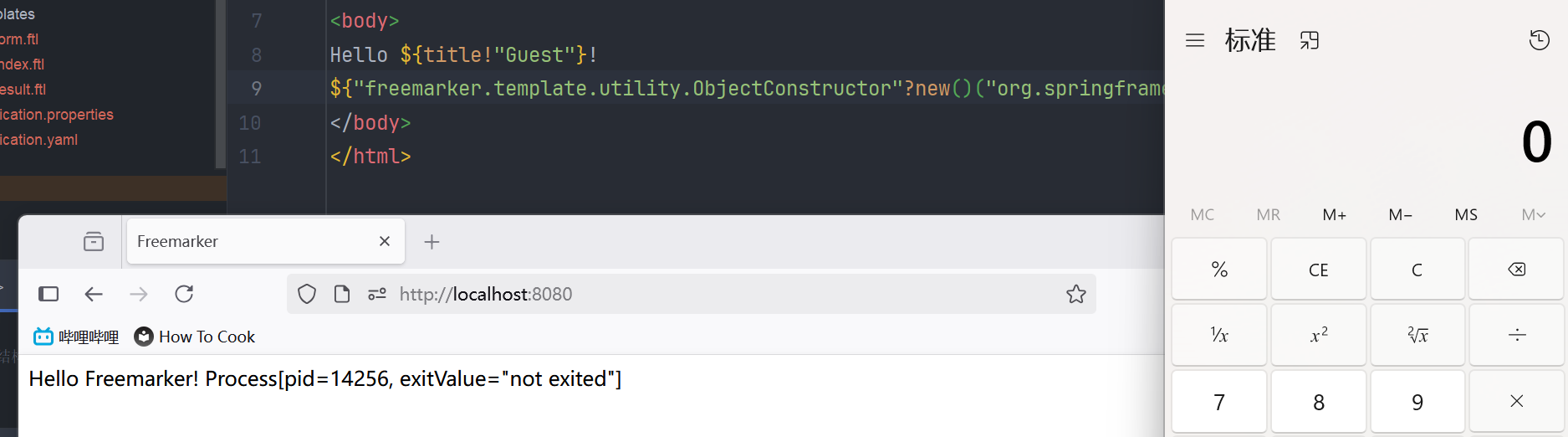This screenshot has height=437, width=1568.
Task: Open the calculator history panel
Action: 1539,40
